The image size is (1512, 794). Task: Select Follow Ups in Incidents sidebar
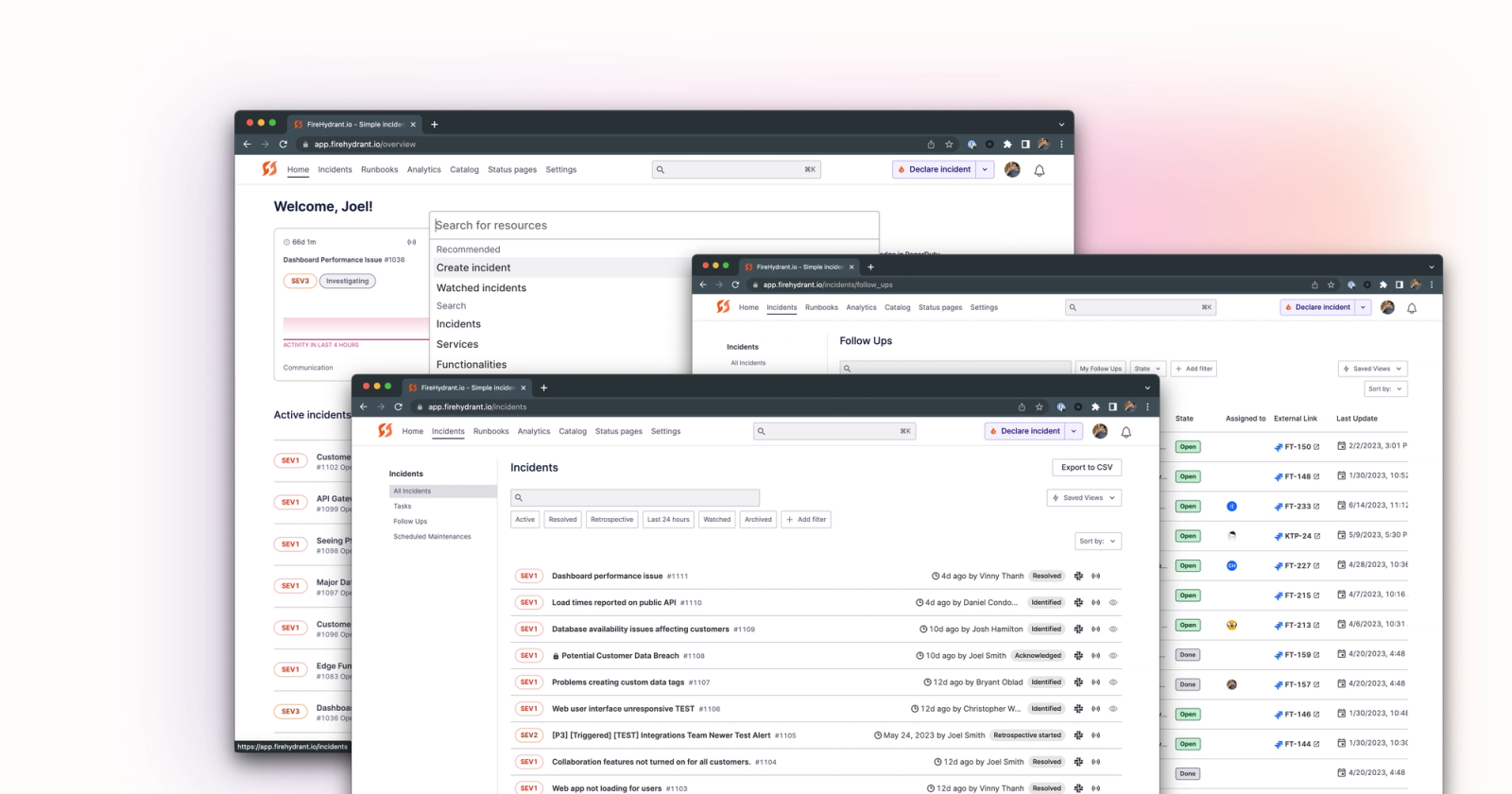(x=410, y=521)
